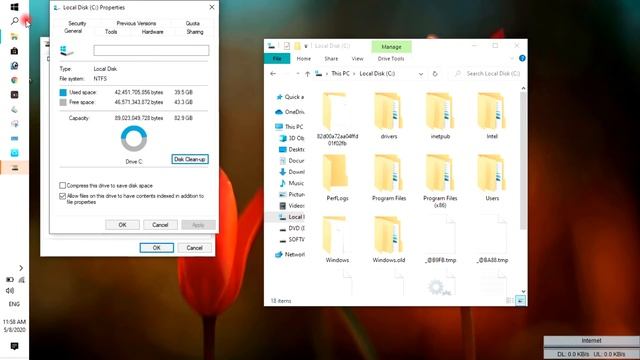This screenshot has height=360, width=640.
Task: Open recent locations dropdown arrow
Action: click(298, 73)
